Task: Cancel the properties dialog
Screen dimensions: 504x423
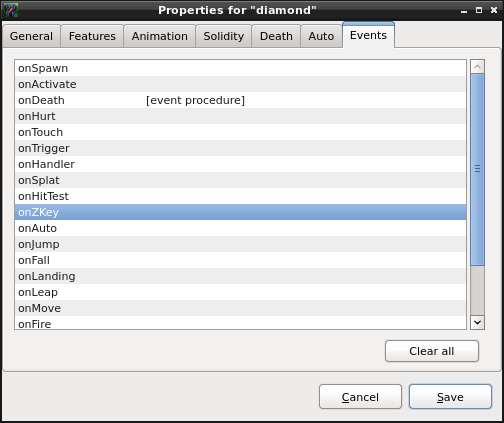Action: click(x=360, y=397)
